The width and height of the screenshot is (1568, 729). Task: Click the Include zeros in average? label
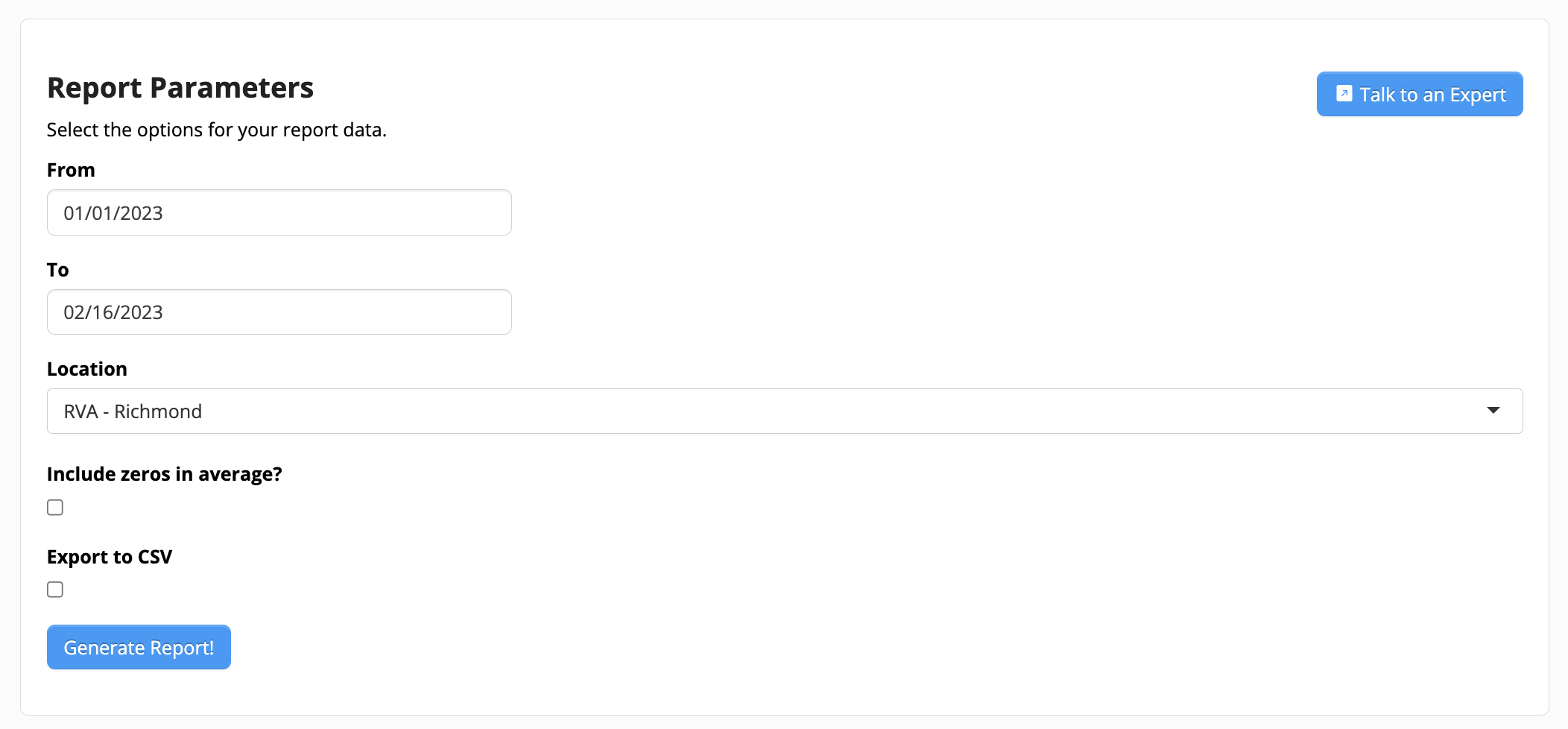pyautogui.click(x=164, y=474)
